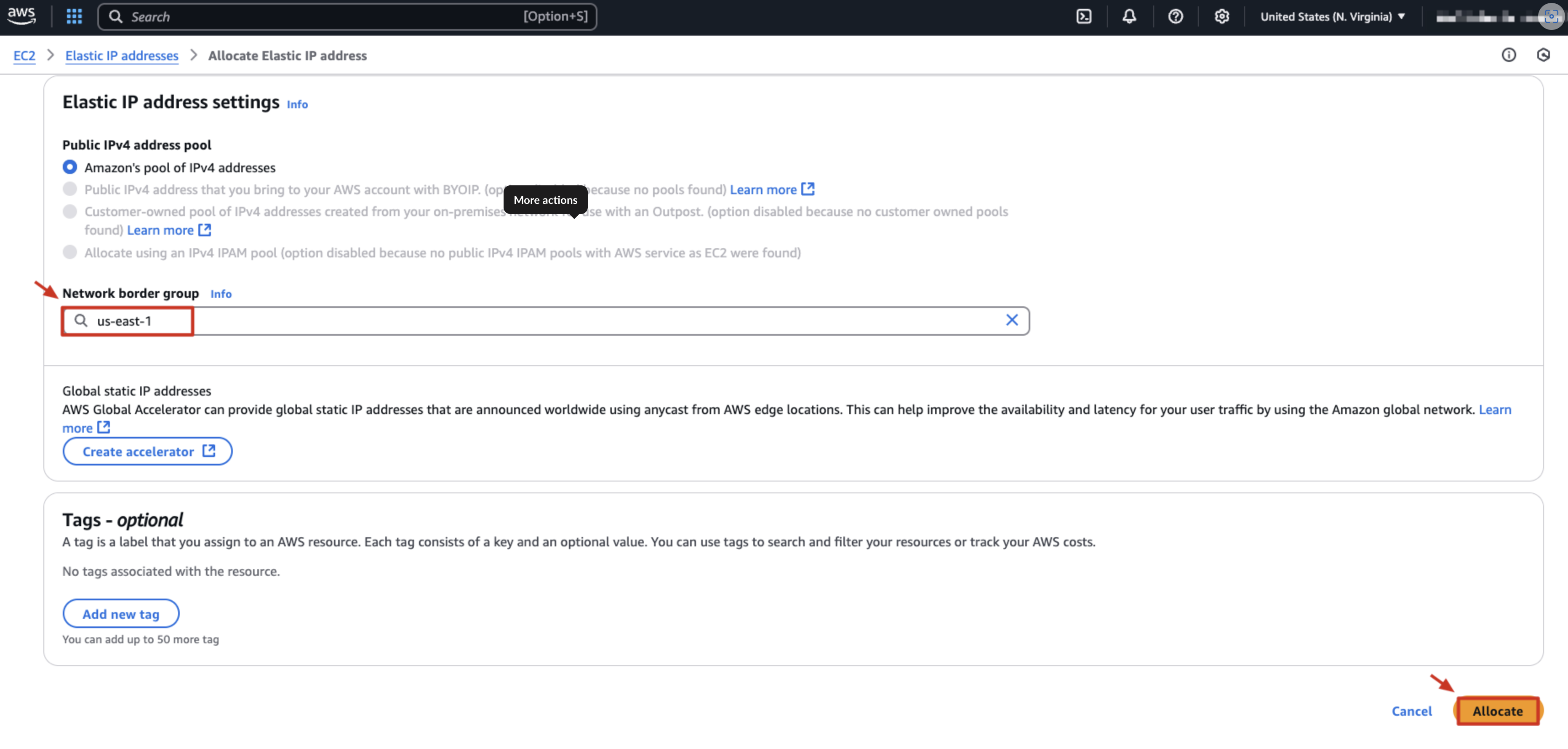Image resolution: width=1568 pixels, height=749 pixels.
Task: Click the Allocate button
Action: coord(1497,711)
